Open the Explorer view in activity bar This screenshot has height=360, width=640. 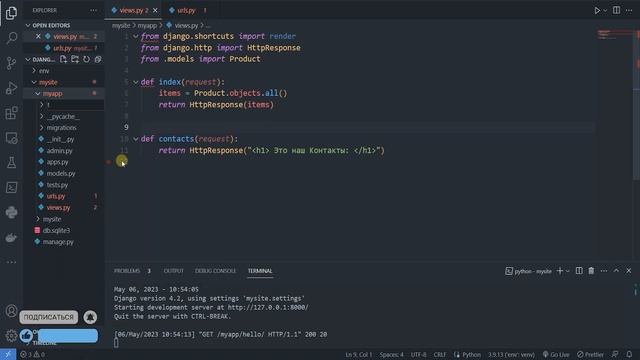[11, 13]
